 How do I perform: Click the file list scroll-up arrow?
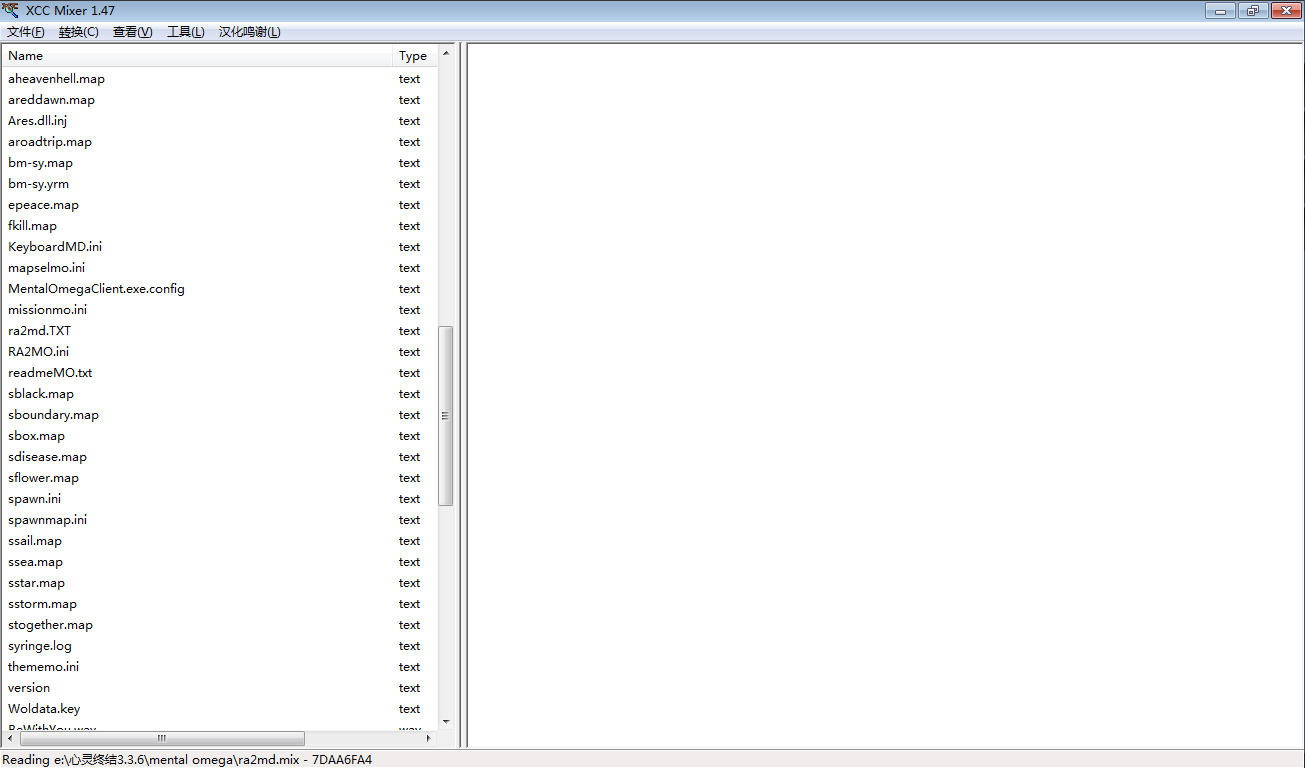pyautogui.click(x=446, y=53)
